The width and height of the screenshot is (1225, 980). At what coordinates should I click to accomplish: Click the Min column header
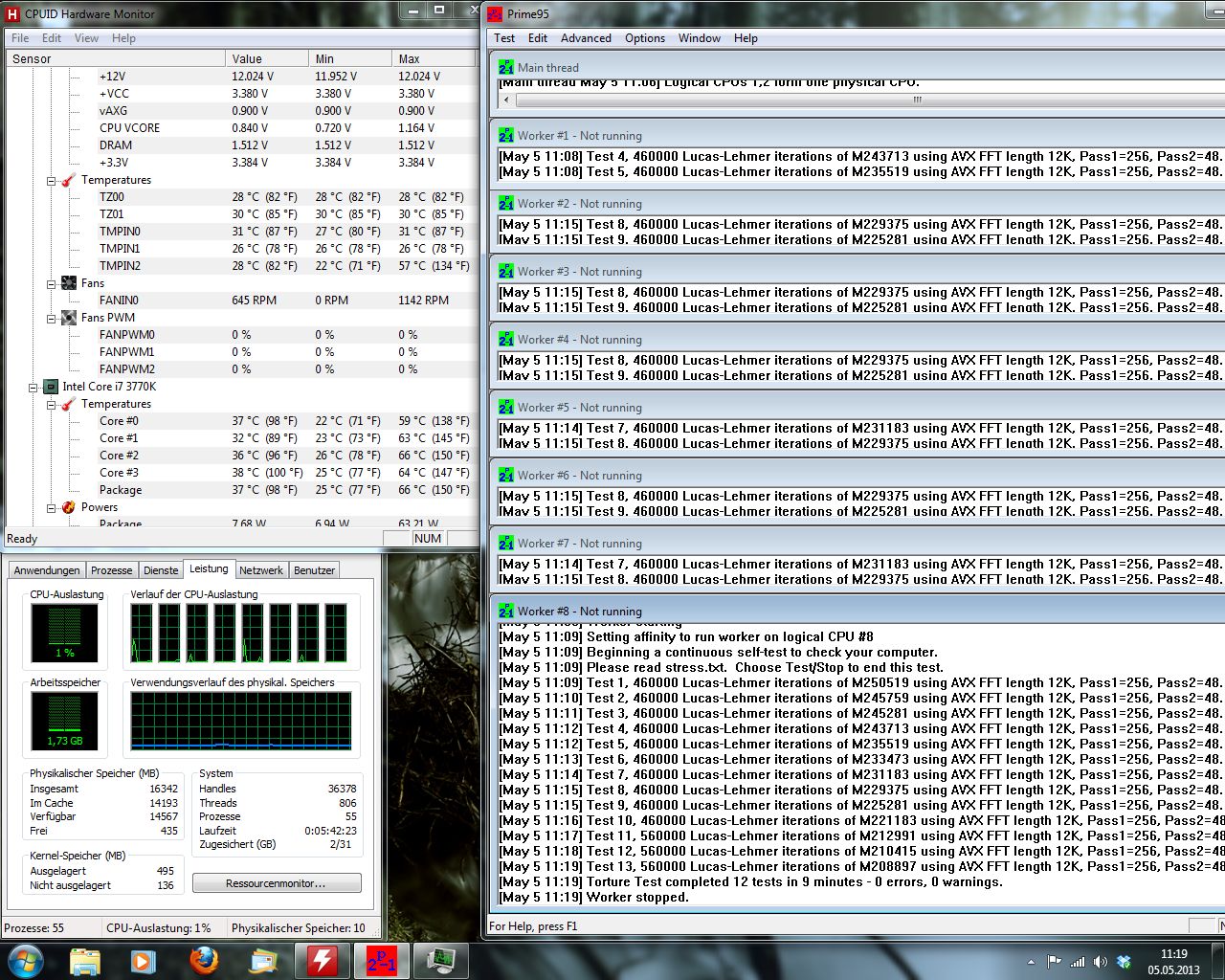tap(349, 58)
